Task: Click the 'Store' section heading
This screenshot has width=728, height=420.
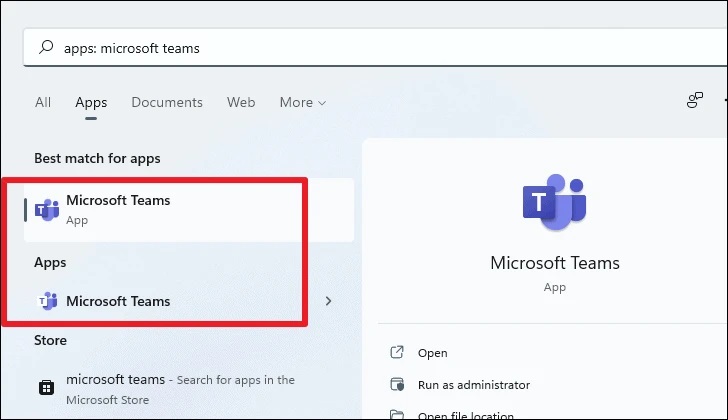Action: (x=50, y=340)
